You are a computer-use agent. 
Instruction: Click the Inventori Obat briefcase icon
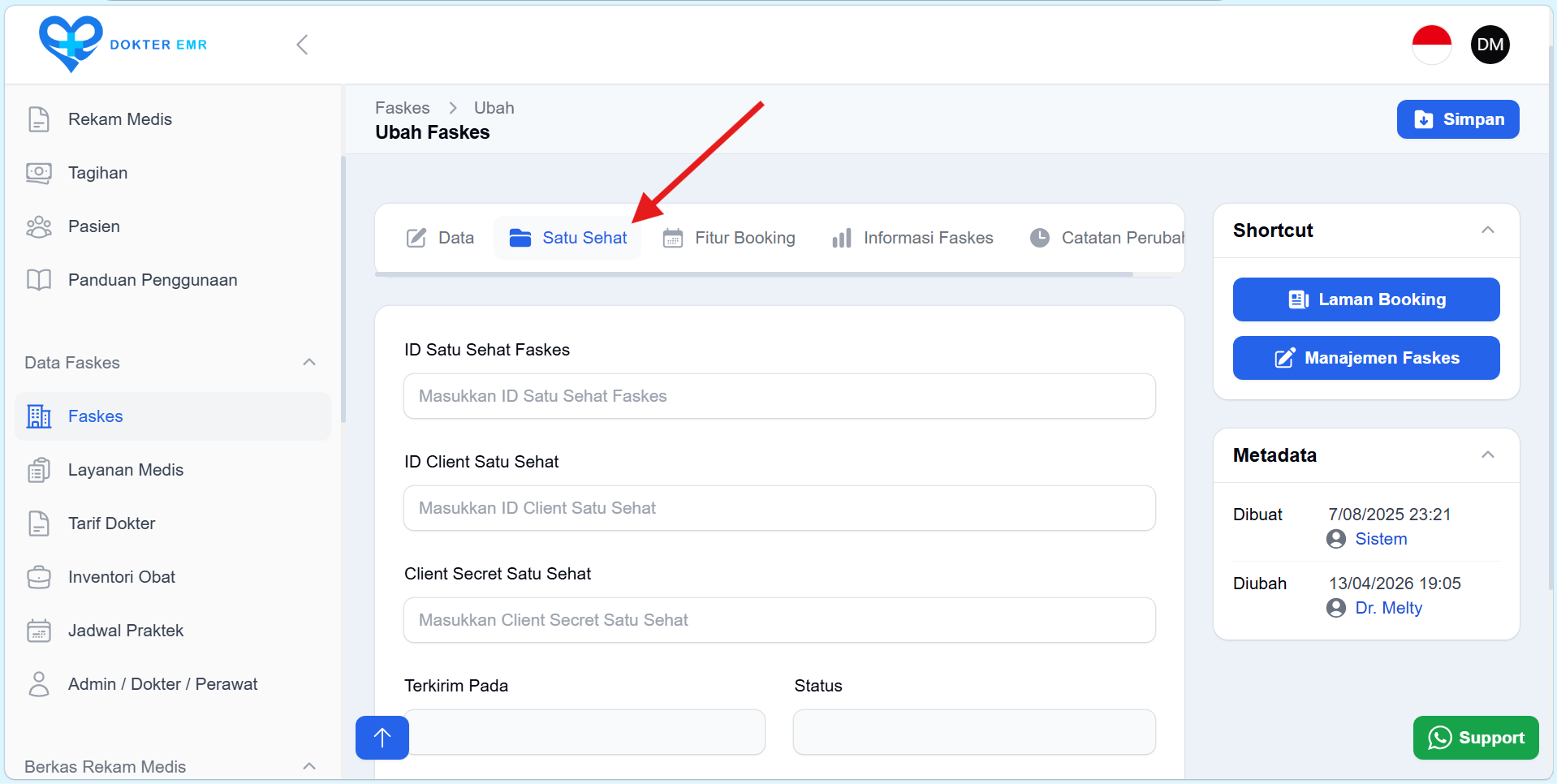click(39, 577)
